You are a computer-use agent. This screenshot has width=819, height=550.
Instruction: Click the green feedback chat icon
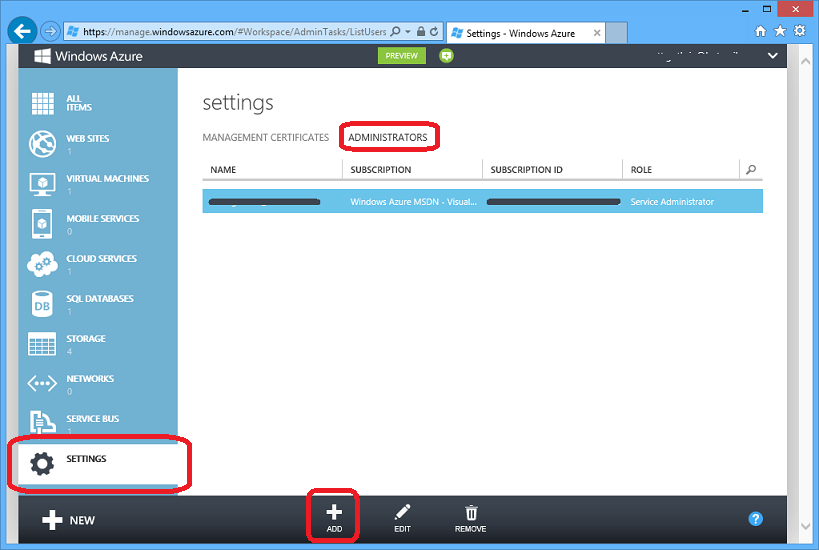(446, 55)
